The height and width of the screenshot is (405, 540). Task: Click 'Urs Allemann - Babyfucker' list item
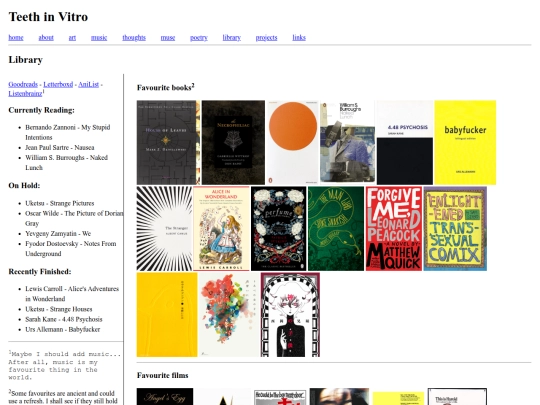coord(63,329)
